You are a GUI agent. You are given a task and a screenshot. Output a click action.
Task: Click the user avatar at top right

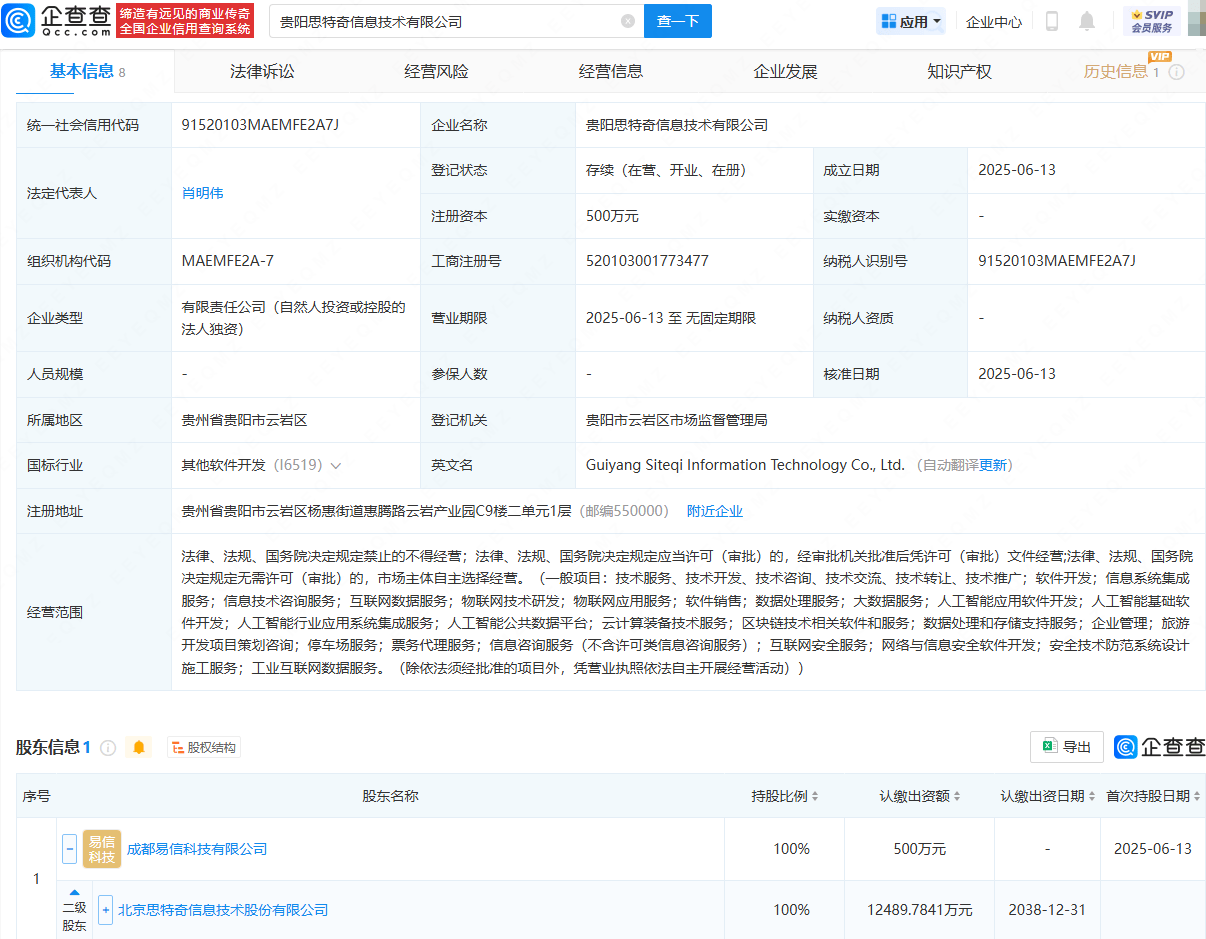[1195, 20]
